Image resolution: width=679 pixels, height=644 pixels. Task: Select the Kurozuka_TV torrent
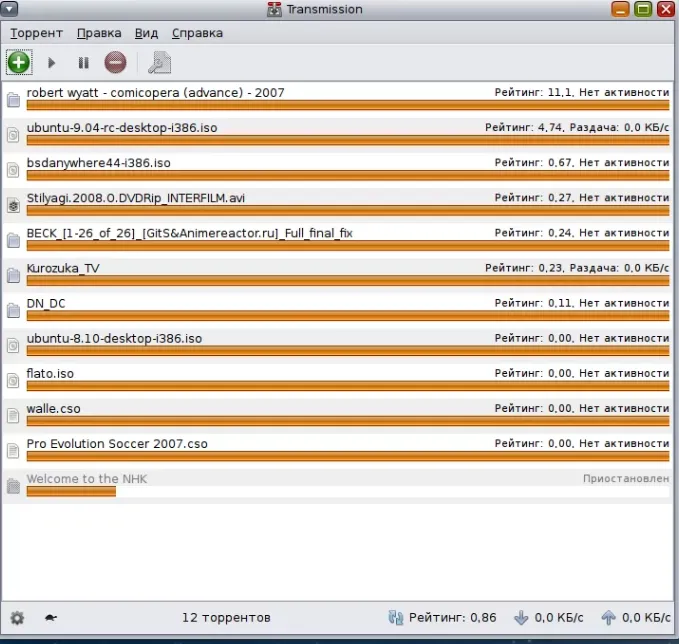pos(338,275)
